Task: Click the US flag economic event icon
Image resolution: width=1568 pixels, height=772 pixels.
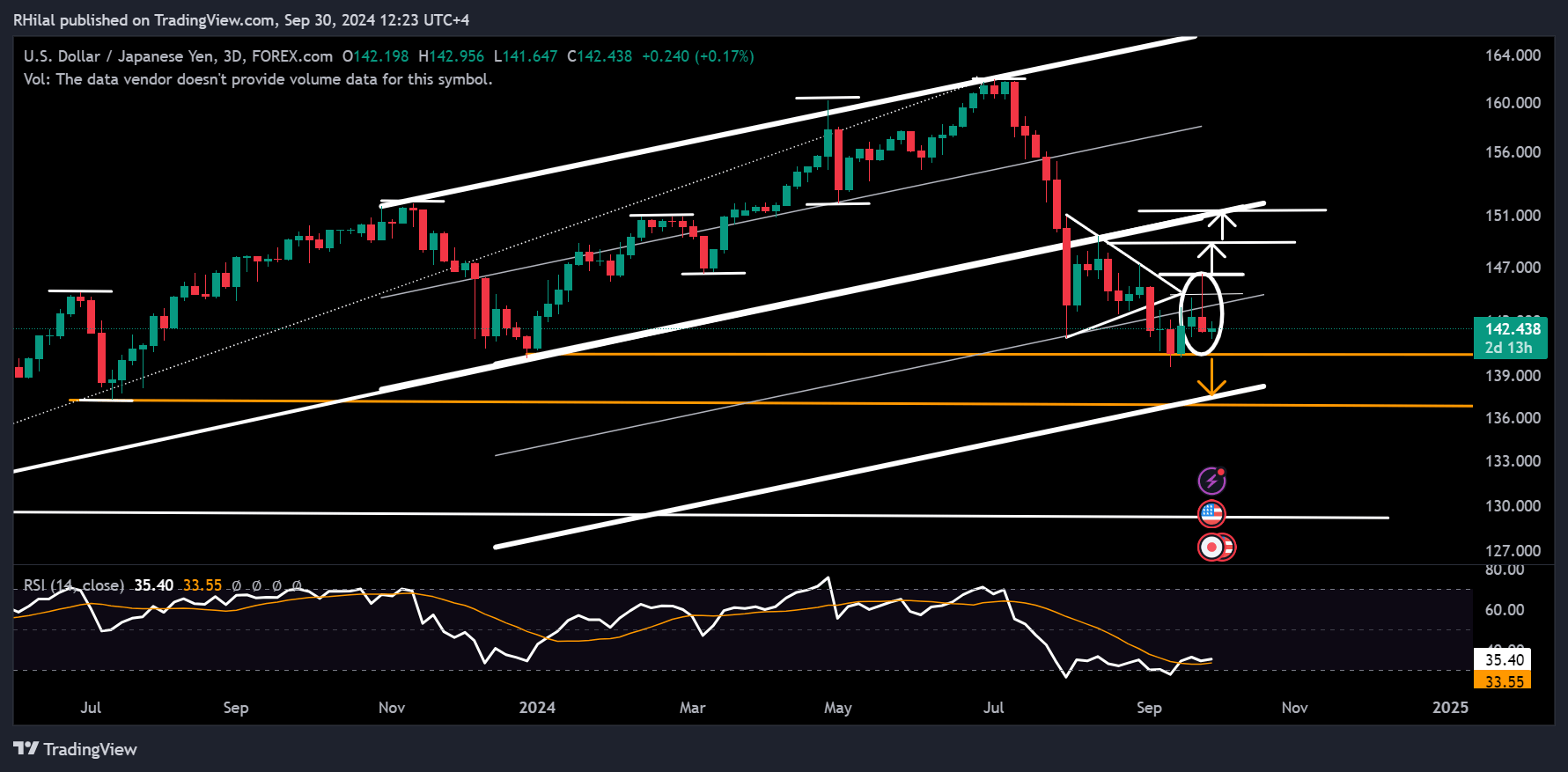Action: (x=1212, y=513)
